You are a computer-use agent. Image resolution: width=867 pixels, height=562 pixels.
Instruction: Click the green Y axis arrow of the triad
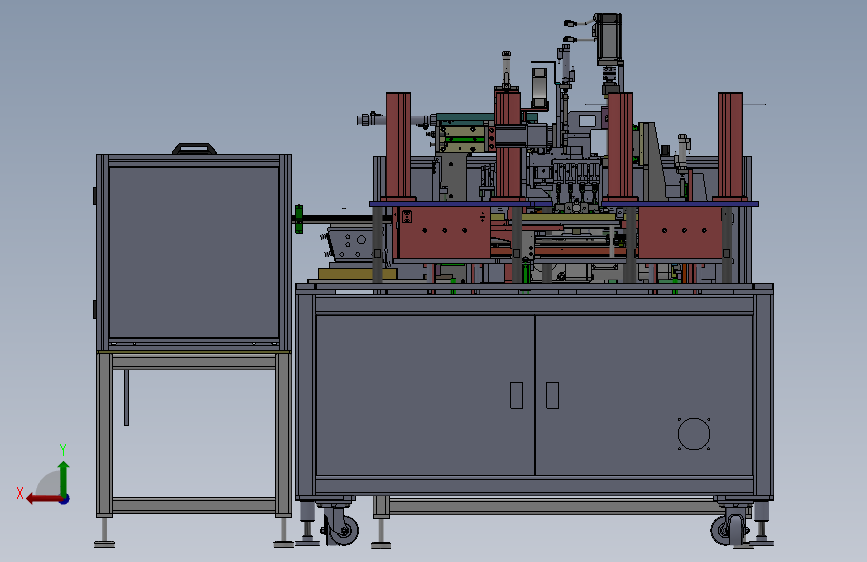point(64,478)
